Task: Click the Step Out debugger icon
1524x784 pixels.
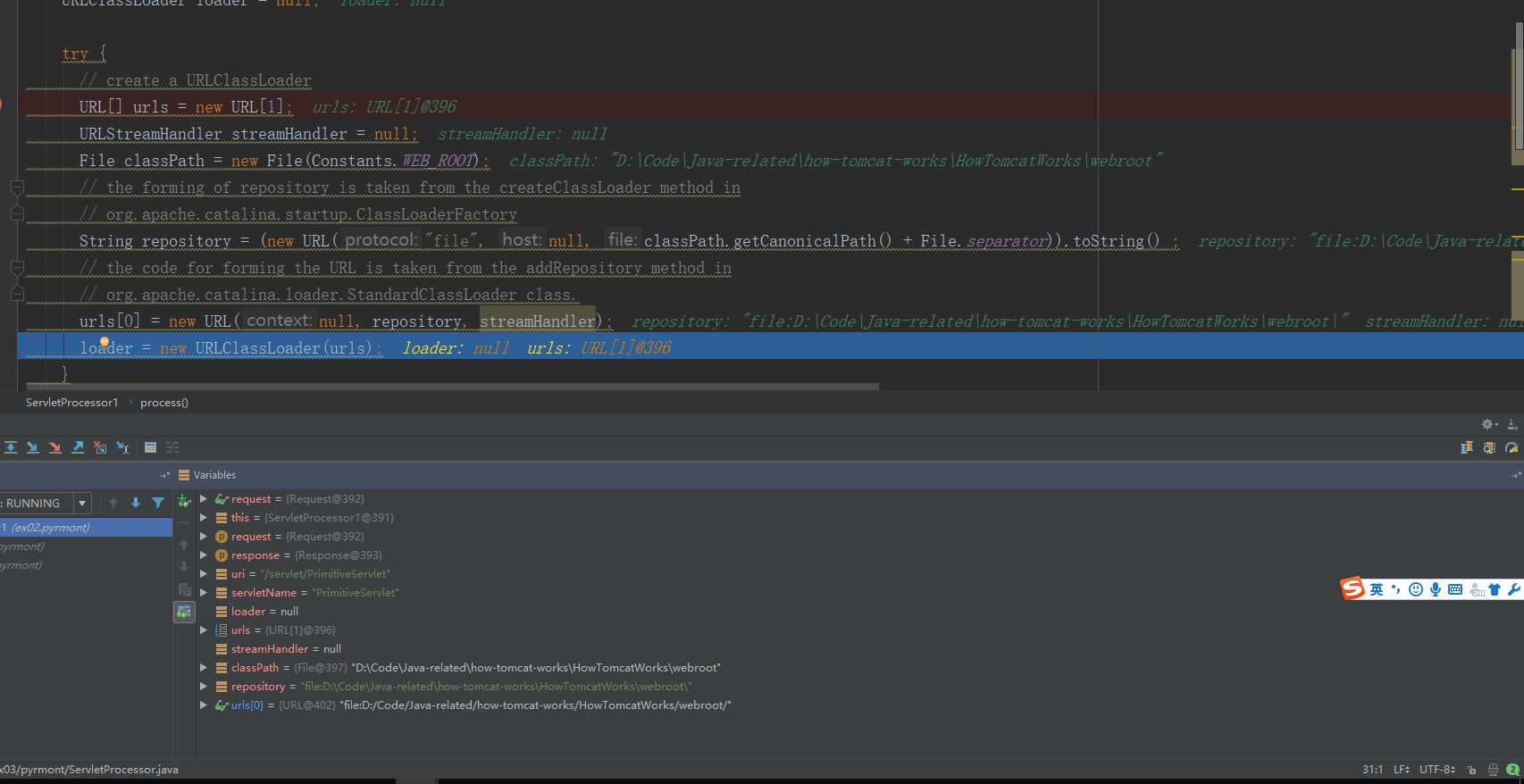Action: point(78,447)
